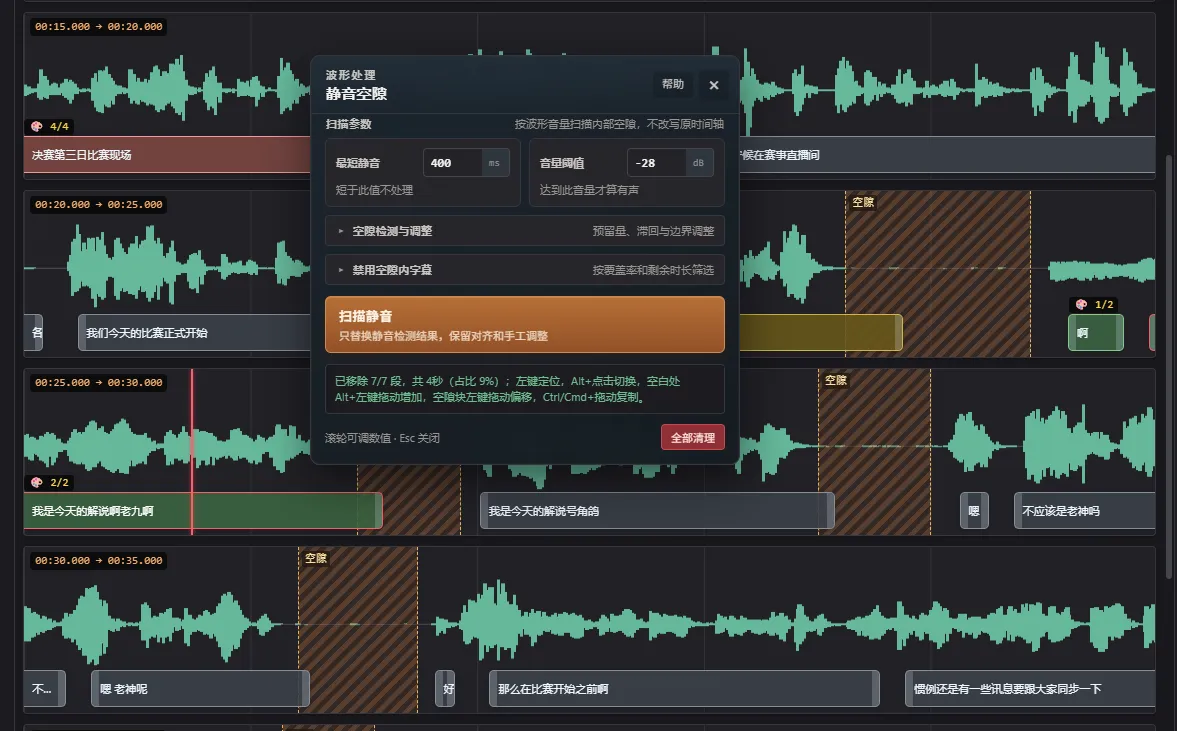Click the red playhead line on the waveform
This screenshot has width=1177, height=731.
click(192, 451)
